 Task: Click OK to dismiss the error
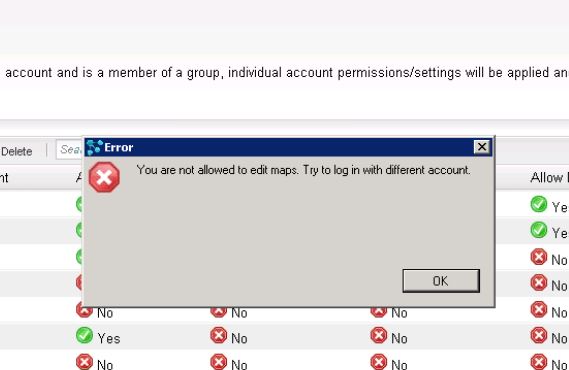pyautogui.click(x=441, y=281)
